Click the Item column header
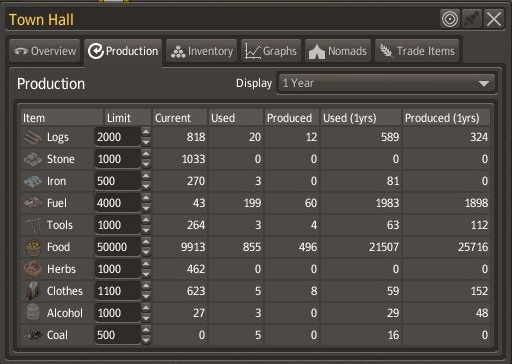Image resolution: width=512 pixels, height=364 pixels. [x=62, y=118]
